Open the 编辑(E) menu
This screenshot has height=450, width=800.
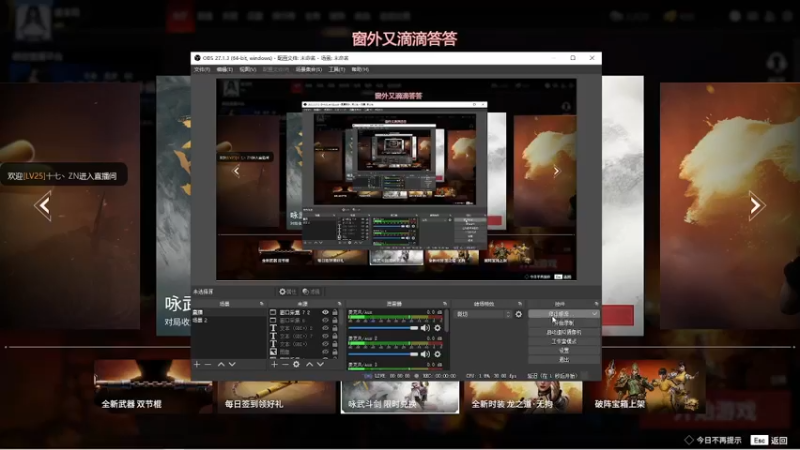click(224, 69)
